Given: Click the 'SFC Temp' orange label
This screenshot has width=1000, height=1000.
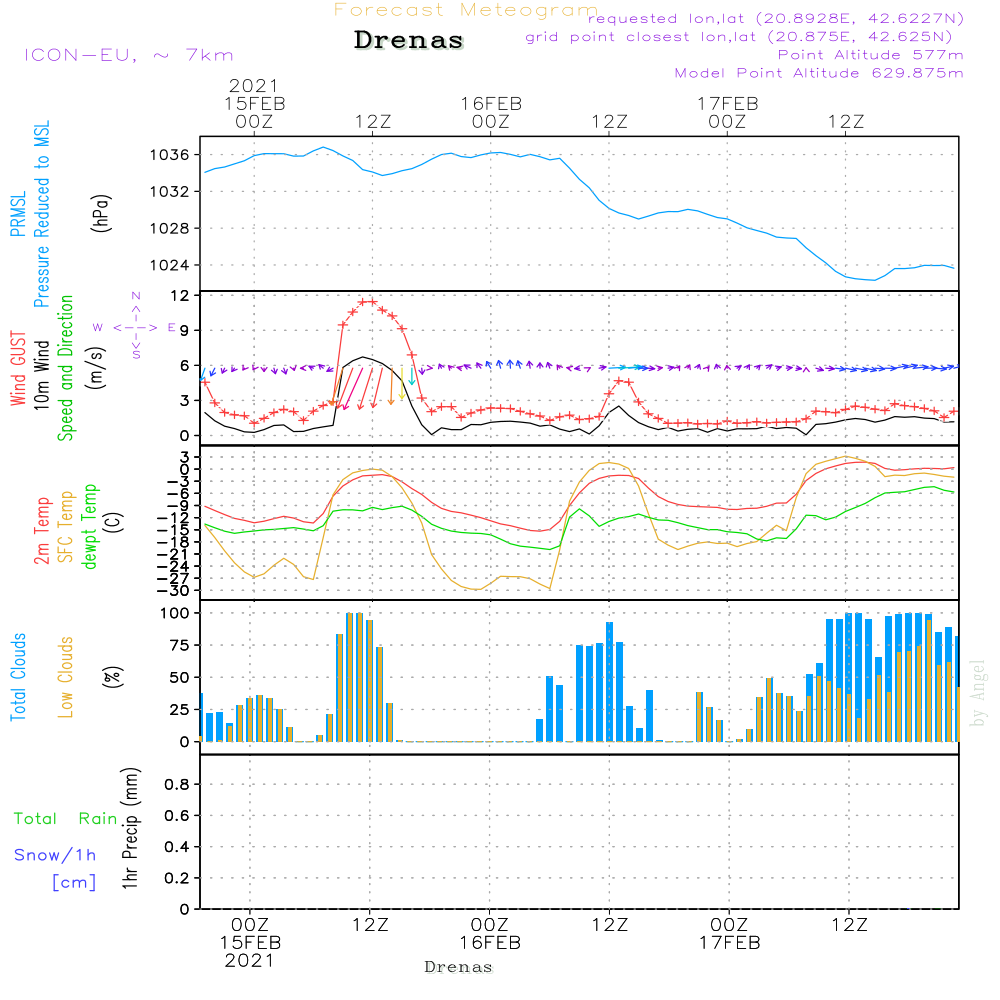Looking at the screenshot, I should (66, 527).
